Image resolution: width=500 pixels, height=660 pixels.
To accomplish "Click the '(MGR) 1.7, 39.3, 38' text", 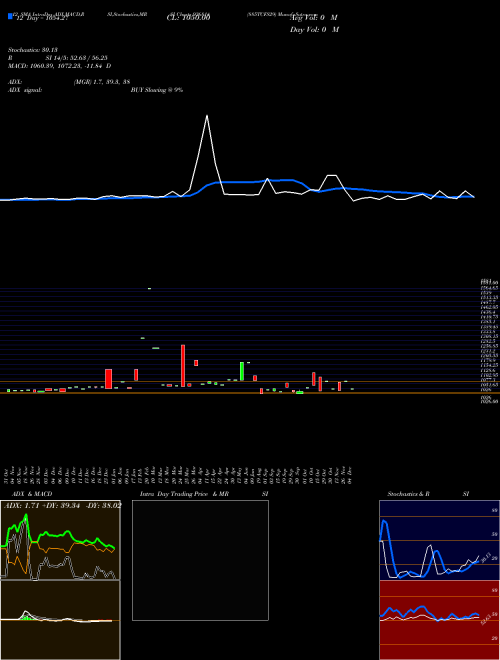I will click(x=101, y=82).
